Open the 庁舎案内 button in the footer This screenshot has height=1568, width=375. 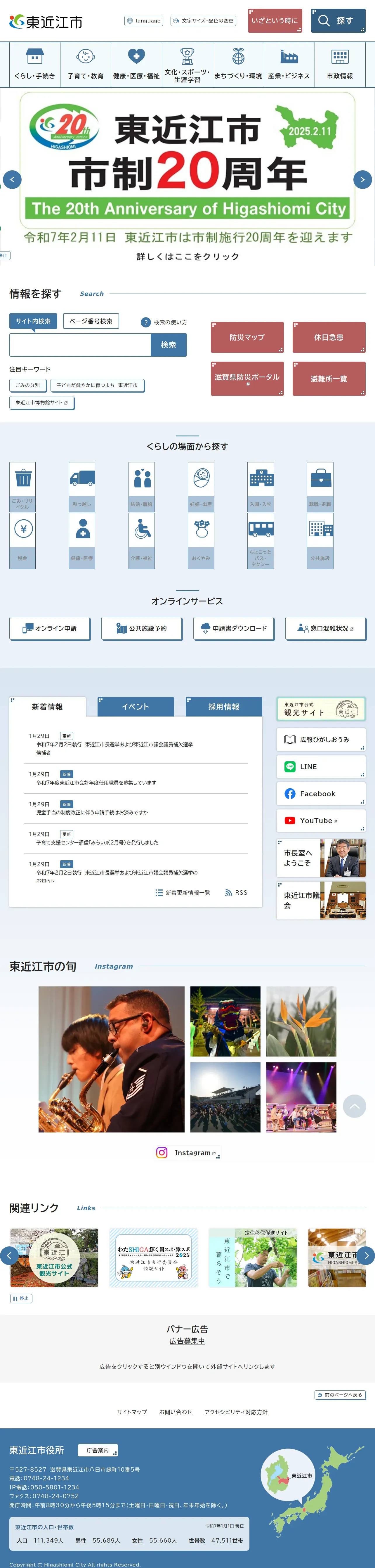[98, 1451]
